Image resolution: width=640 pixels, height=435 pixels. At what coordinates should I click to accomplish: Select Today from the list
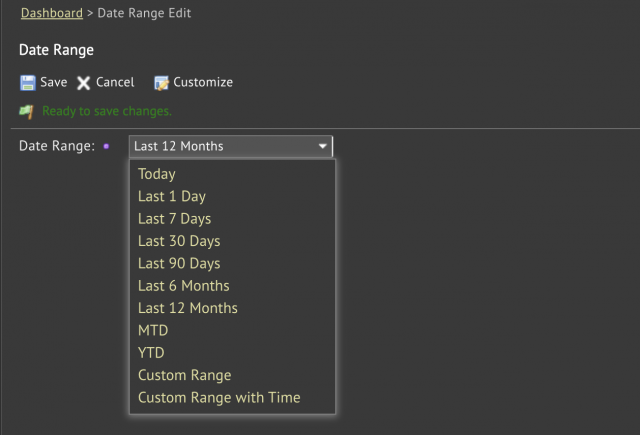(x=157, y=174)
